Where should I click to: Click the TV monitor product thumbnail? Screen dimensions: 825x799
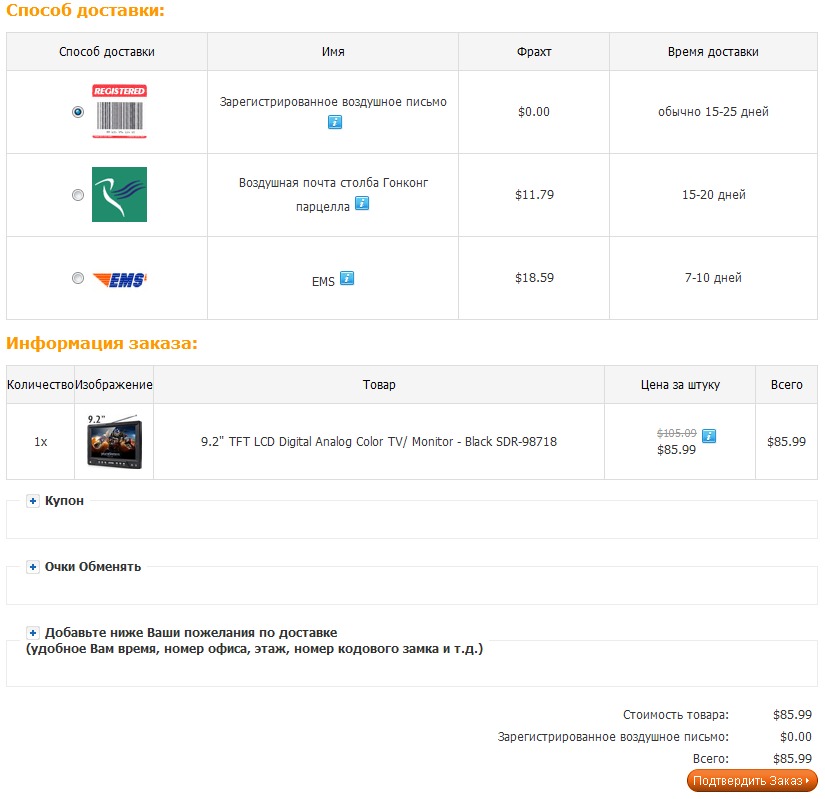(x=114, y=441)
